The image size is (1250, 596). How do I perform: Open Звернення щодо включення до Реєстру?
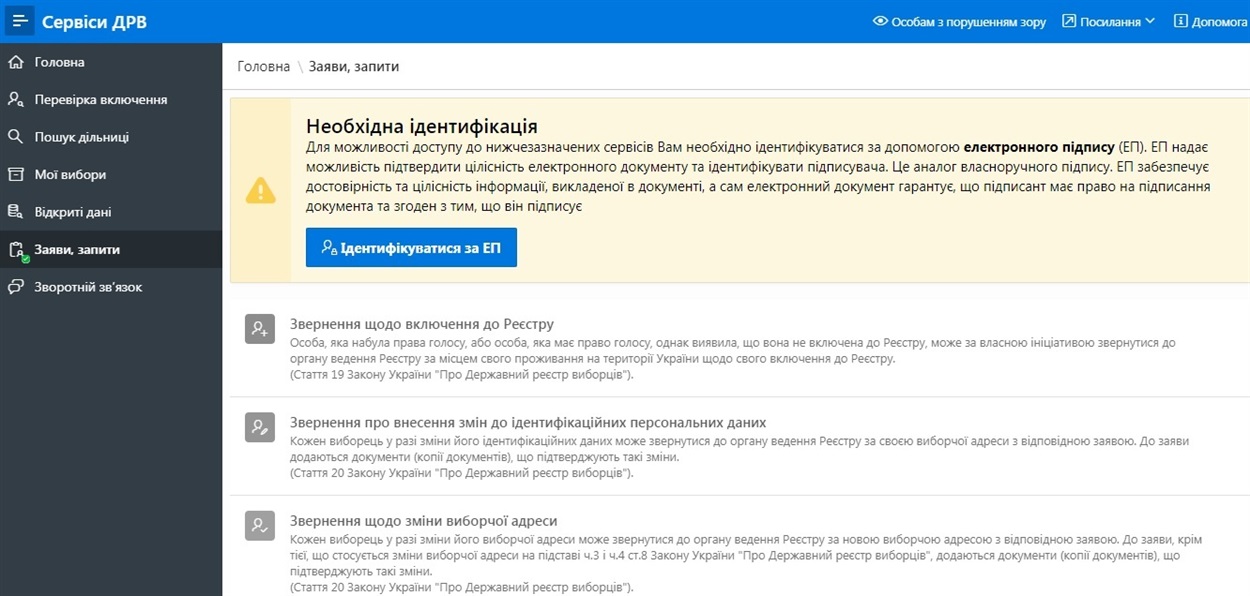pyautogui.click(x=421, y=324)
